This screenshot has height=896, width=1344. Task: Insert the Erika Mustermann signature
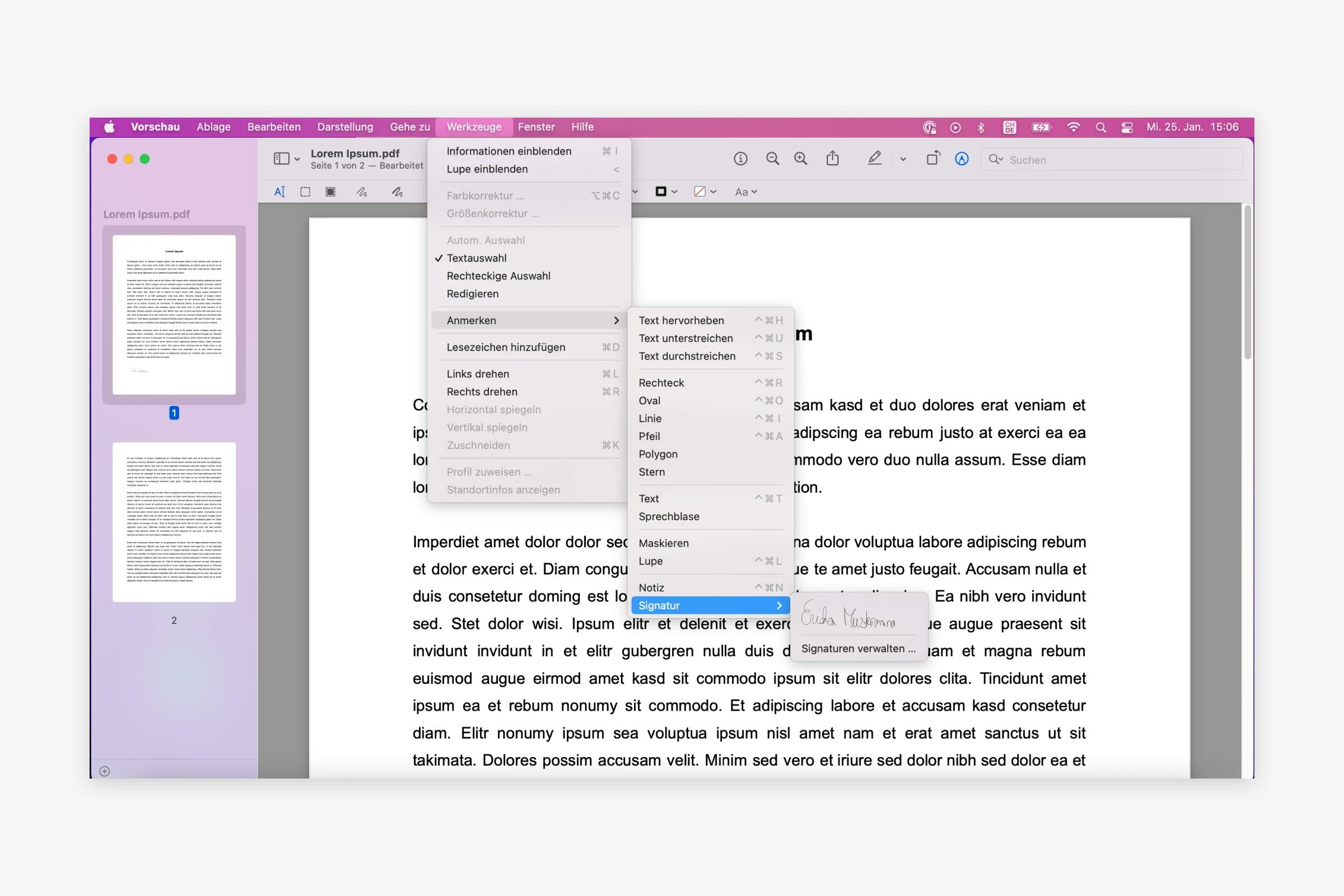point(848,615)
